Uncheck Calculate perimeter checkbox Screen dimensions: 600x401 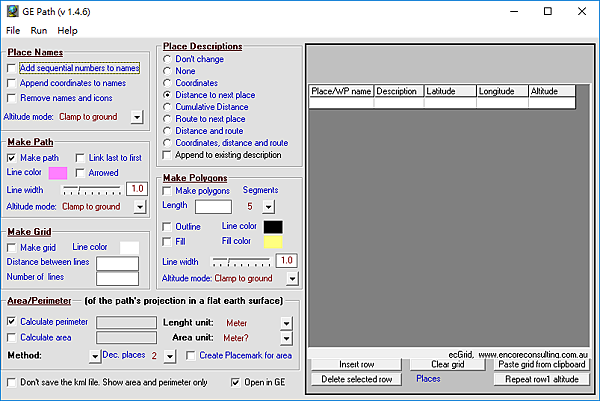point(11,321)
